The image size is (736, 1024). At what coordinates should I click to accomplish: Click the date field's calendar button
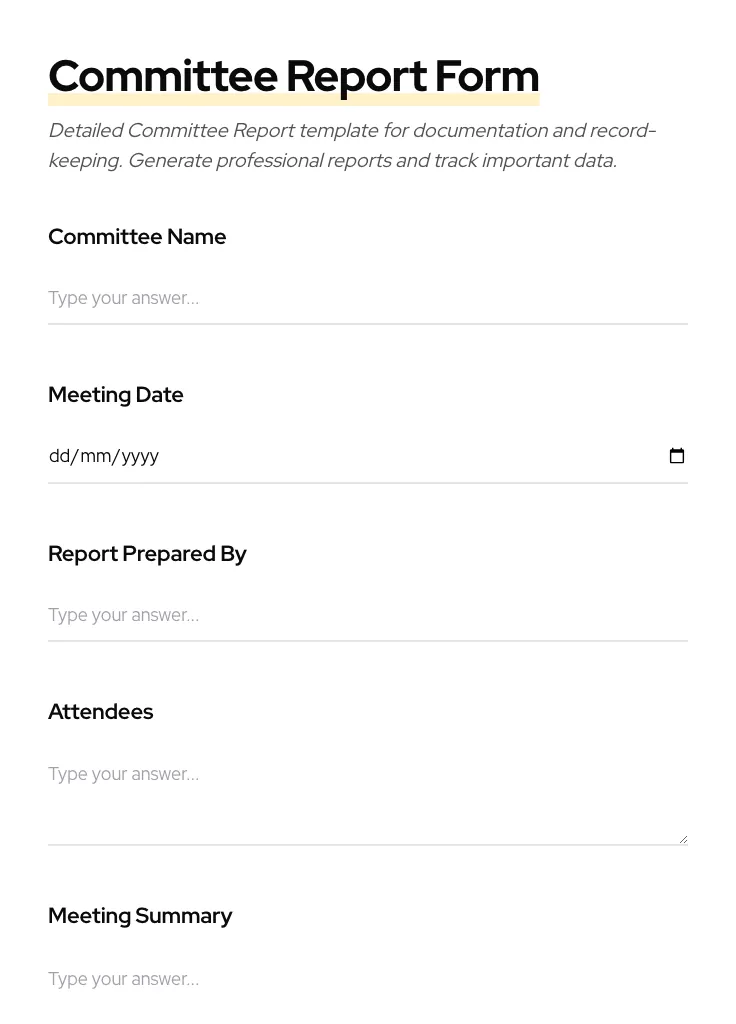click(678, 456)
